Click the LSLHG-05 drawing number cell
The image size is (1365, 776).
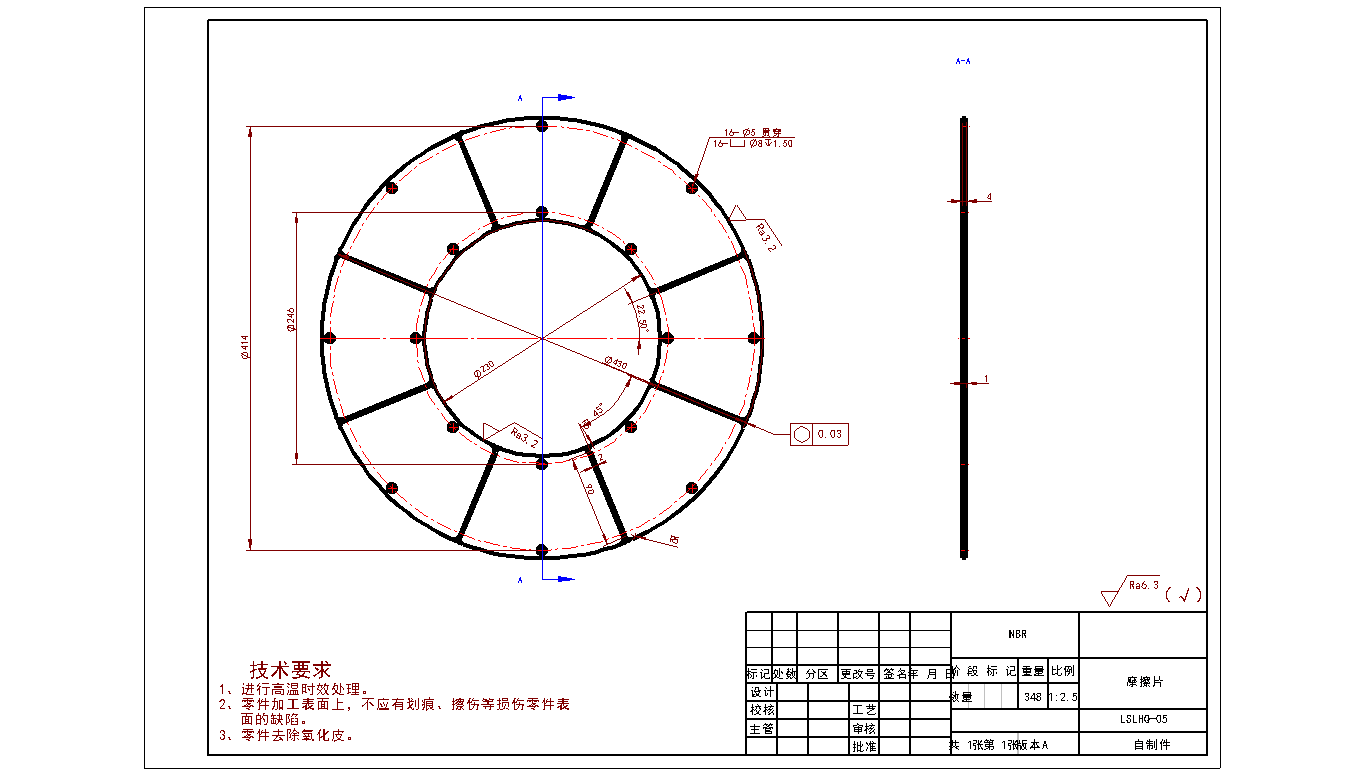(1143, 719)
